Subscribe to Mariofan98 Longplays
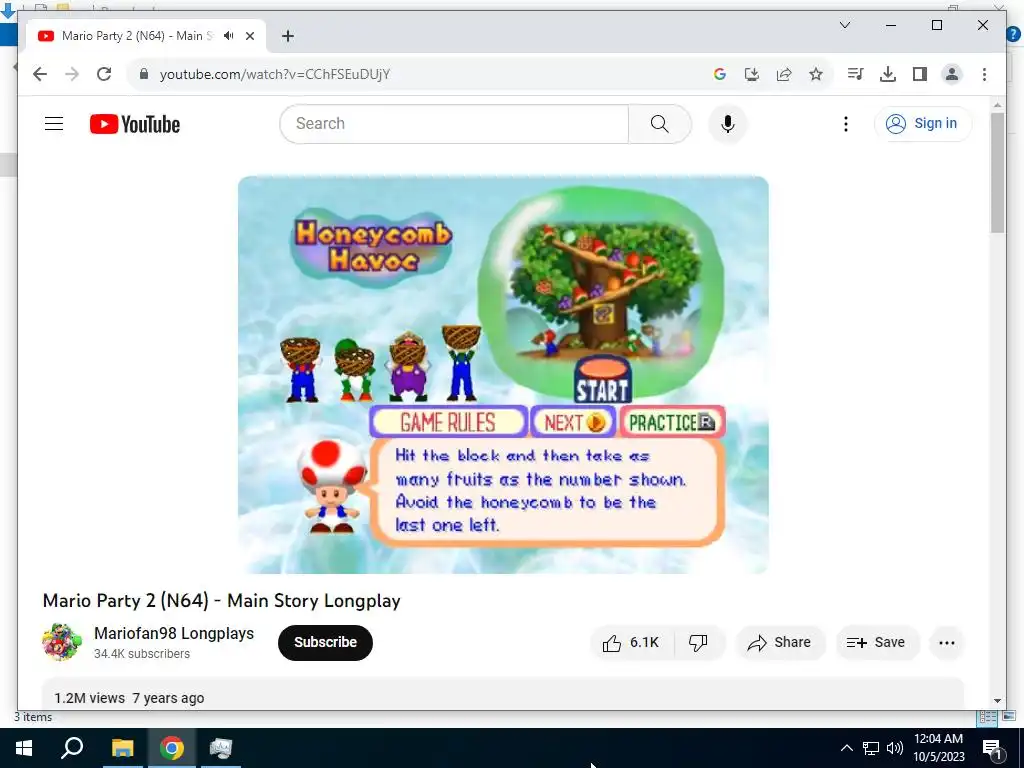The width and height of the screenshot is (1024, 768). (325, 643)
